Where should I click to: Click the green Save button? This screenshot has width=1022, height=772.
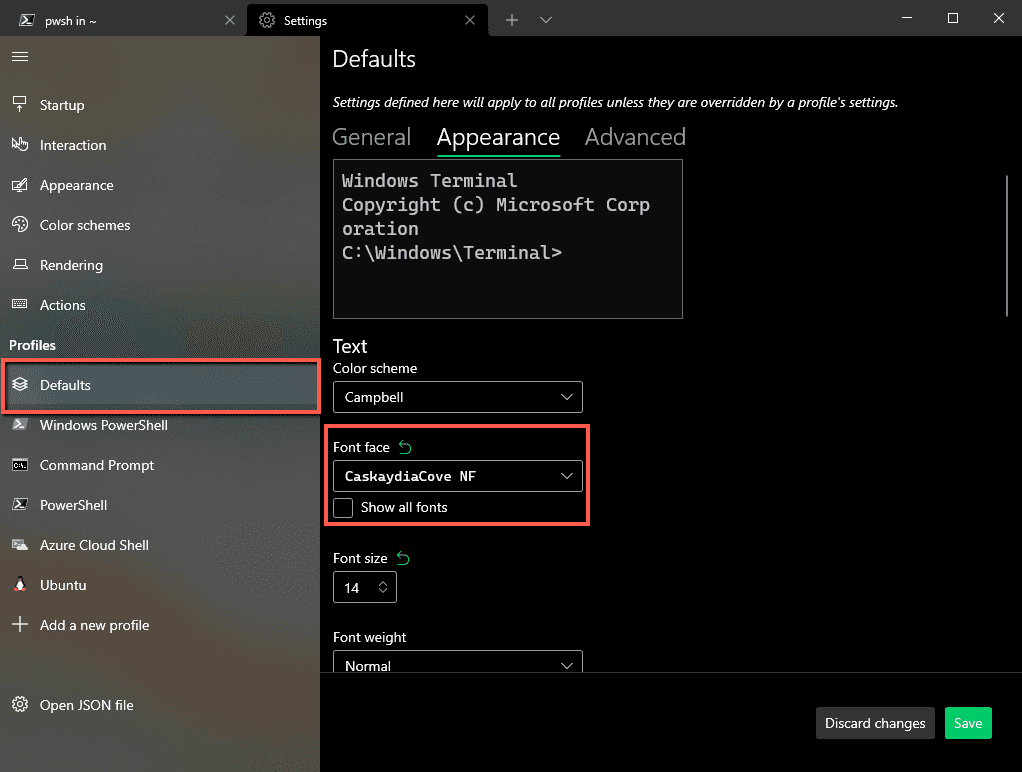(x=967, y=723)
